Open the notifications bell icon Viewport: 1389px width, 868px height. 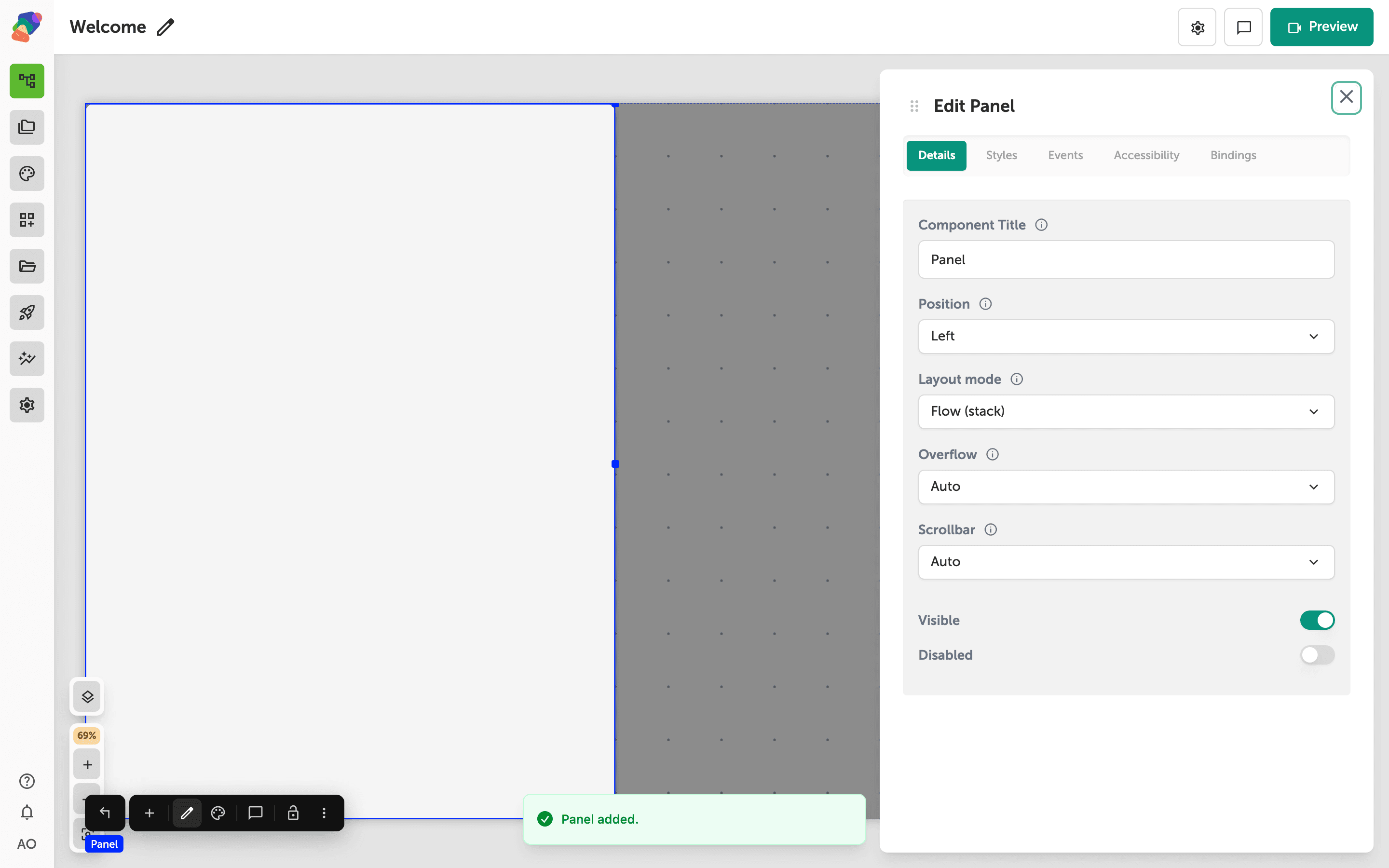(x=27, y=813)
